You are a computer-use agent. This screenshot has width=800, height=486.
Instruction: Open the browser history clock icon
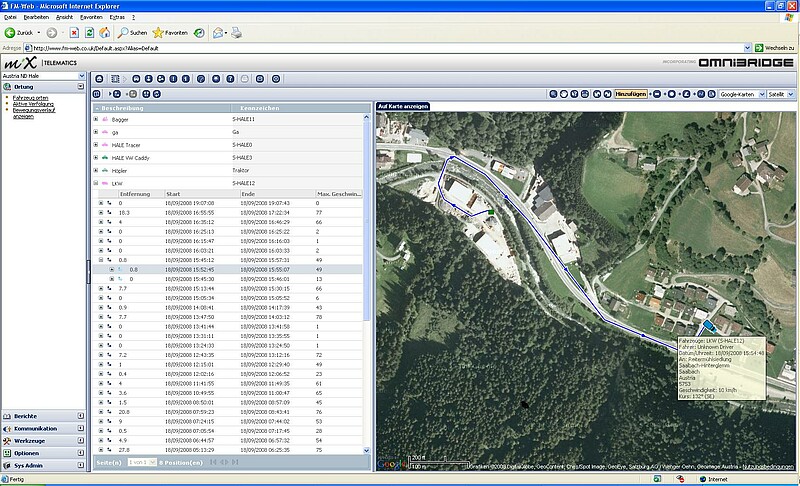point(199,33)
